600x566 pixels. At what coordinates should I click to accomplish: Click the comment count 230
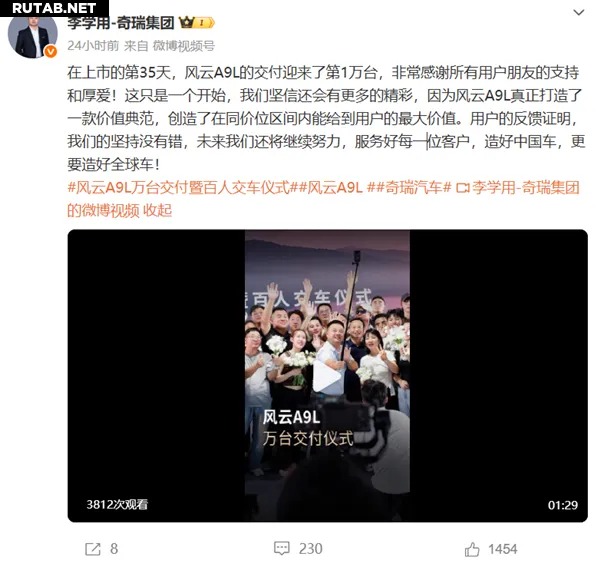[x=311, y=549]
